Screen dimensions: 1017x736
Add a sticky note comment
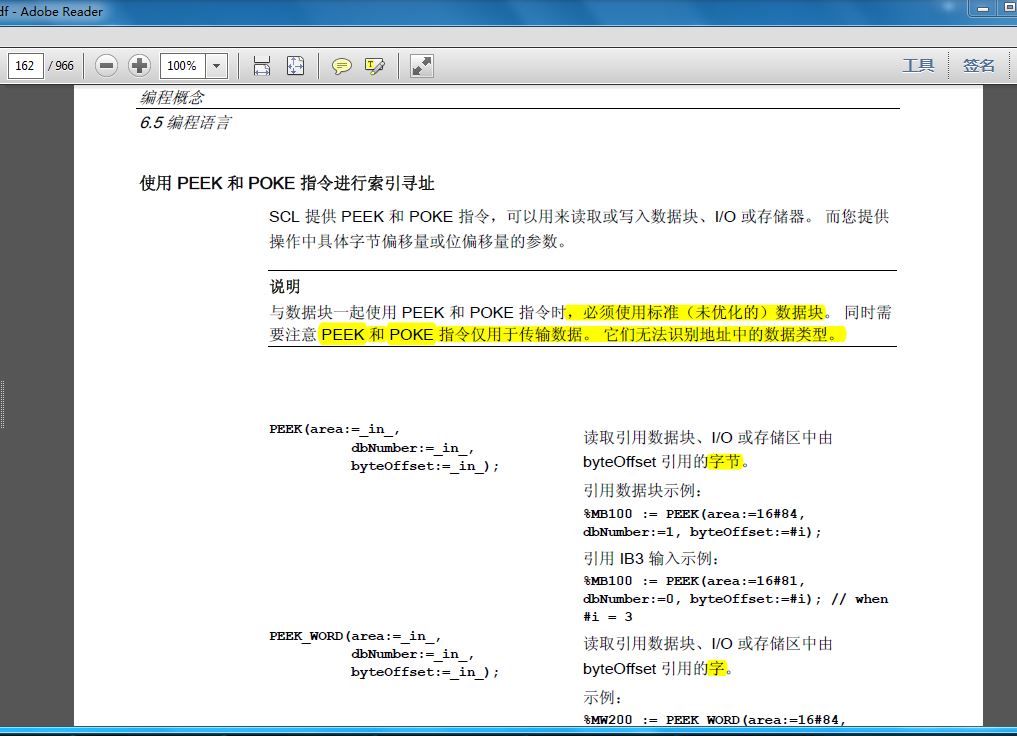[x=342, y=66]
